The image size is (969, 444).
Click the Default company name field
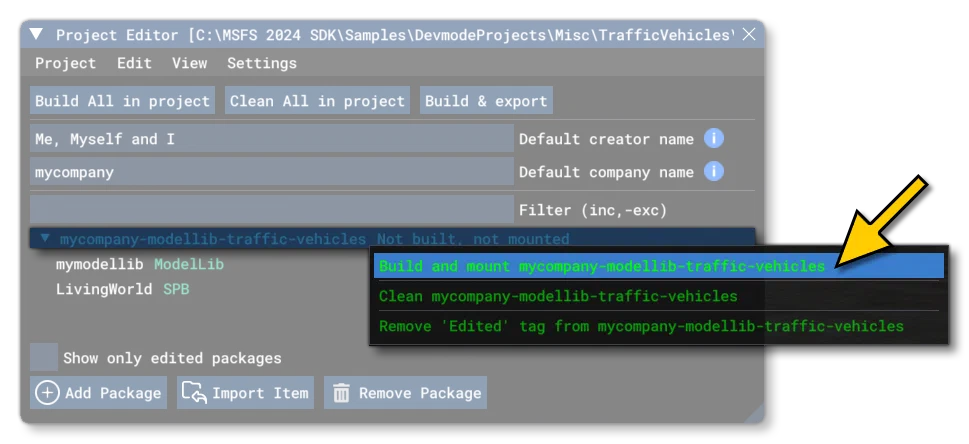[x=272, y=172]
